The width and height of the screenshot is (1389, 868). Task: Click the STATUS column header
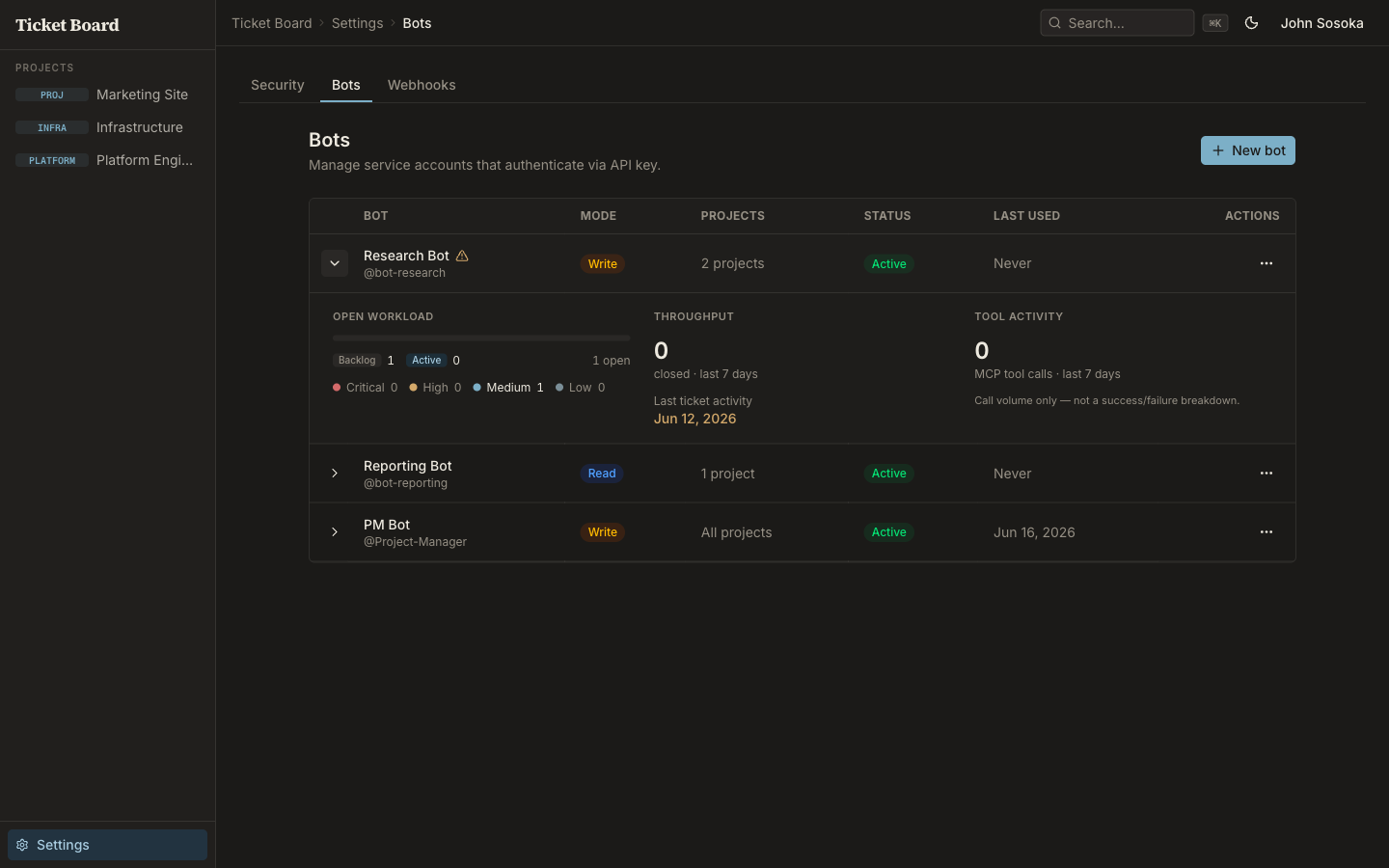pos(887,216)
